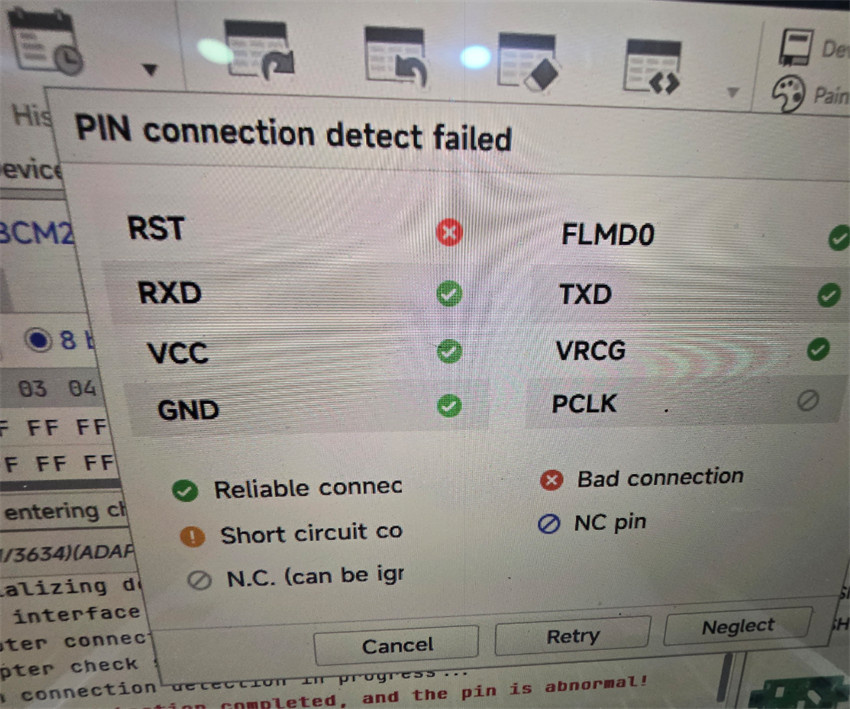Expand the small toolbar overflow arrow

[733, 92]
